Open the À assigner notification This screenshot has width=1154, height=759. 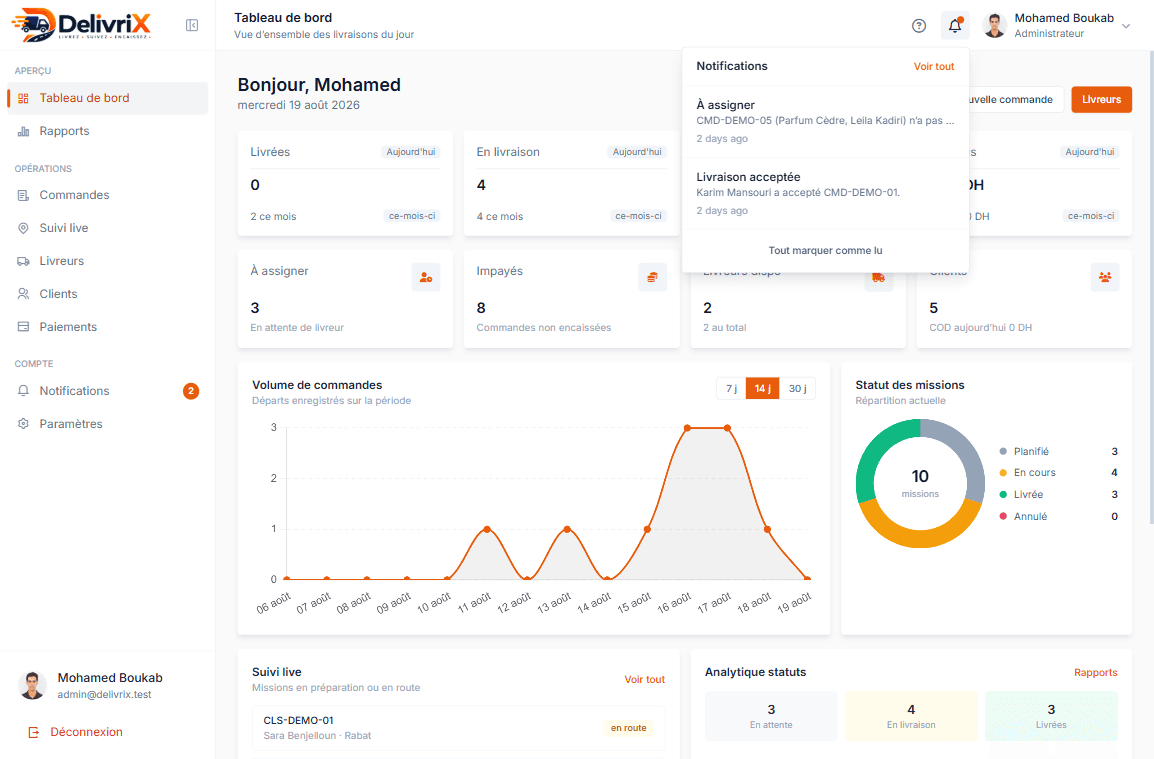coord(825,121)
